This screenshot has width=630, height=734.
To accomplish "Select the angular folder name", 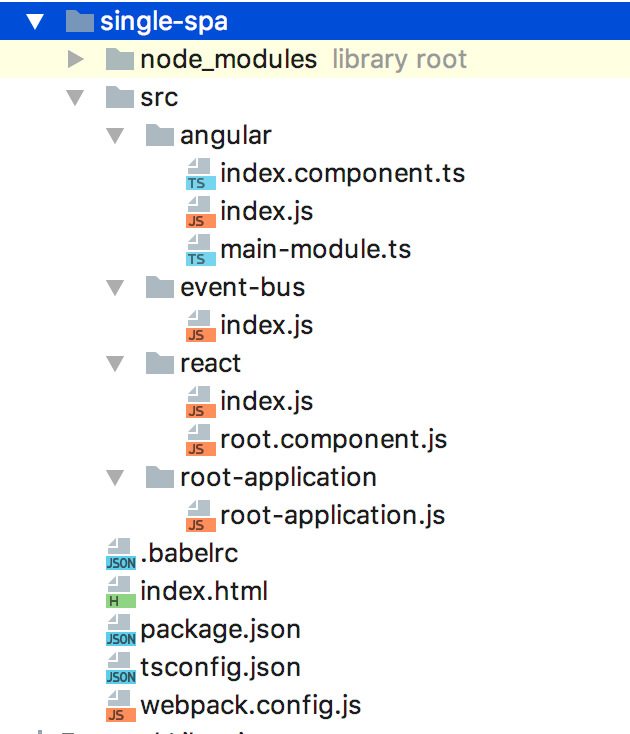I will (x=226, y=136).
